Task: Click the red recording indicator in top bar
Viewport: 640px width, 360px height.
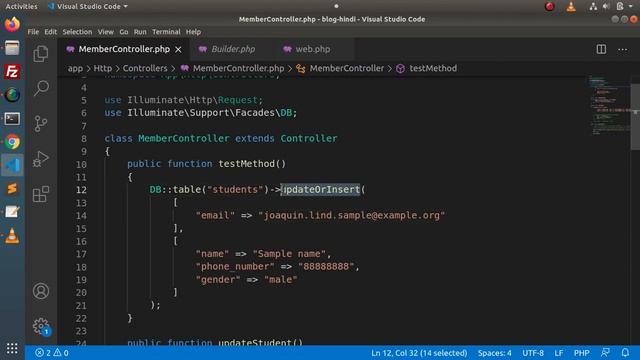Action: tap(550, 7)
